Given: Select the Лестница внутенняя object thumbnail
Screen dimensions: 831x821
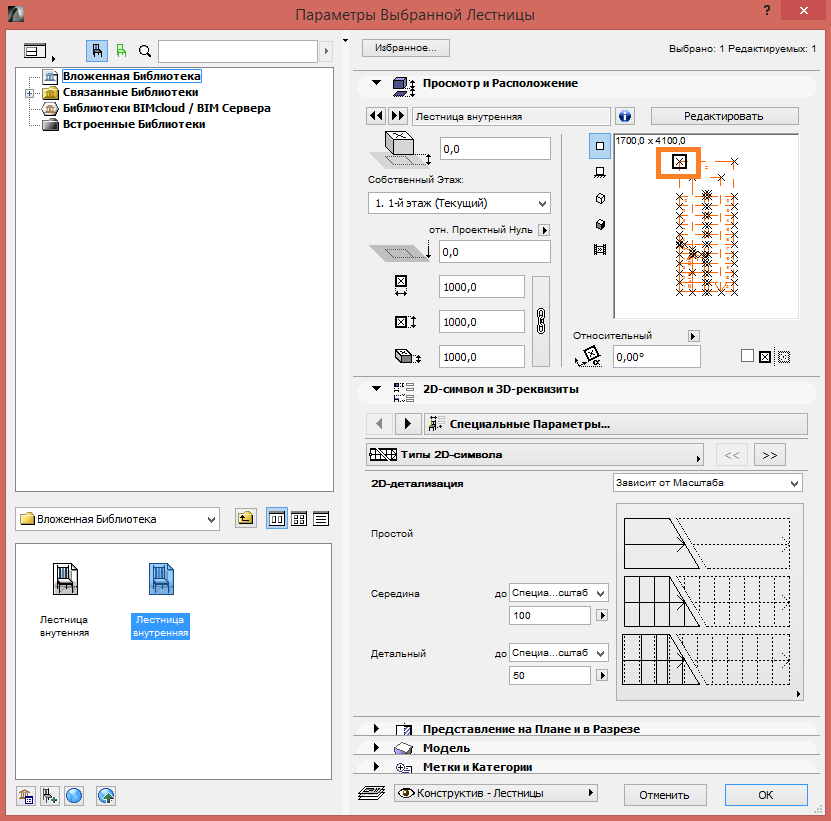Looking at the screenshot, I should coord(65,601).
